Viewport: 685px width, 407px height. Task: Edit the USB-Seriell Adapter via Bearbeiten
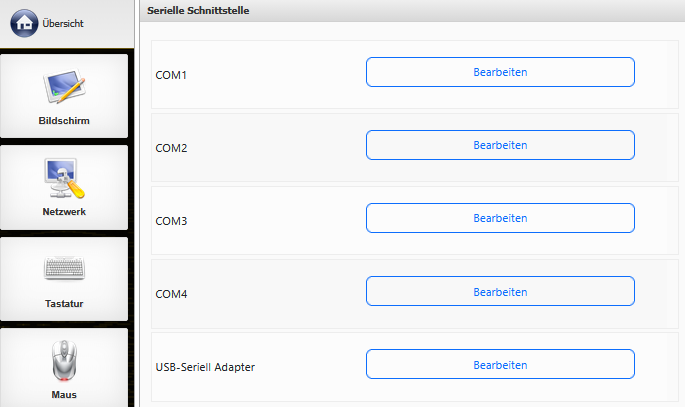[x=500, y=364]
